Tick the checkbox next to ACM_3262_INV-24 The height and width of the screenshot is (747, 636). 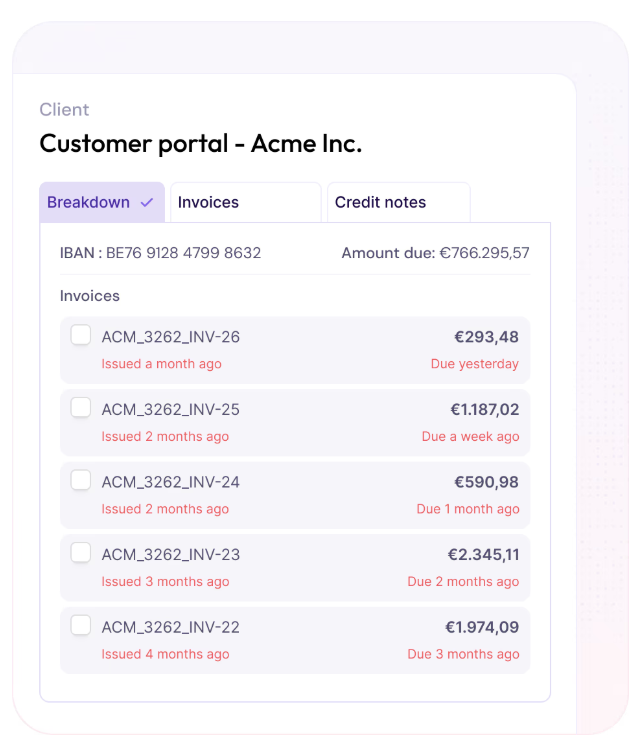point(81,480)
